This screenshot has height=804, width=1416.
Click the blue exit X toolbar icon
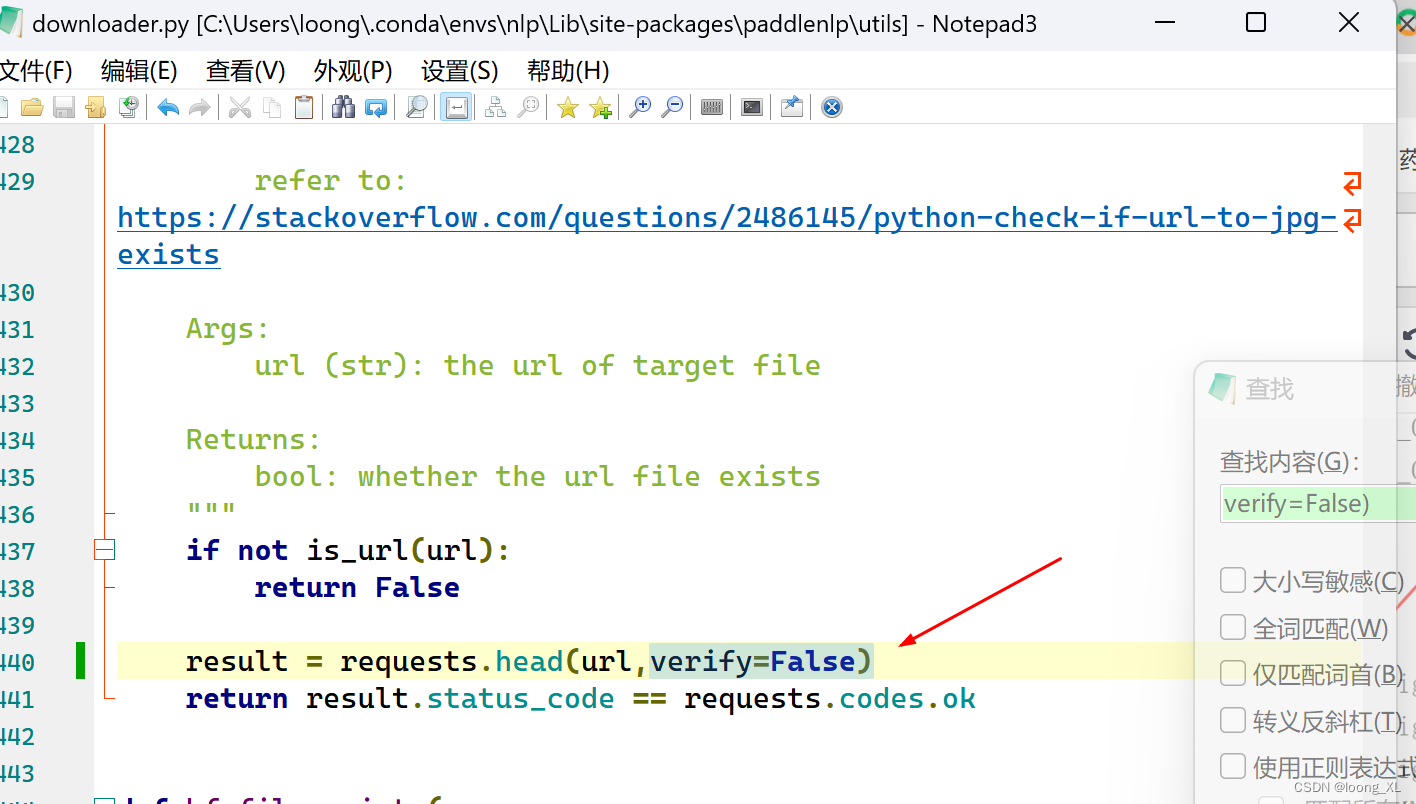coord(832,107)
